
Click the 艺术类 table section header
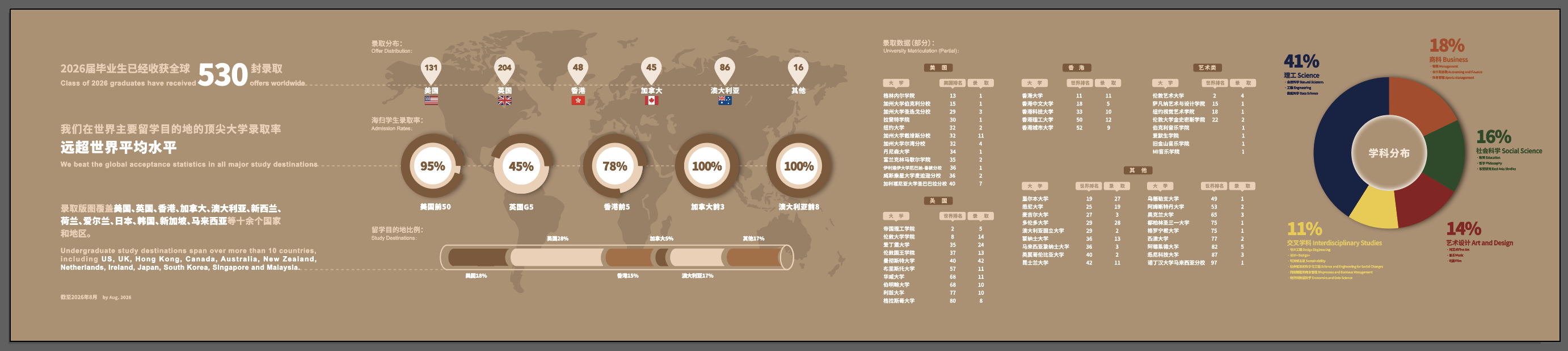(1208, 68)
